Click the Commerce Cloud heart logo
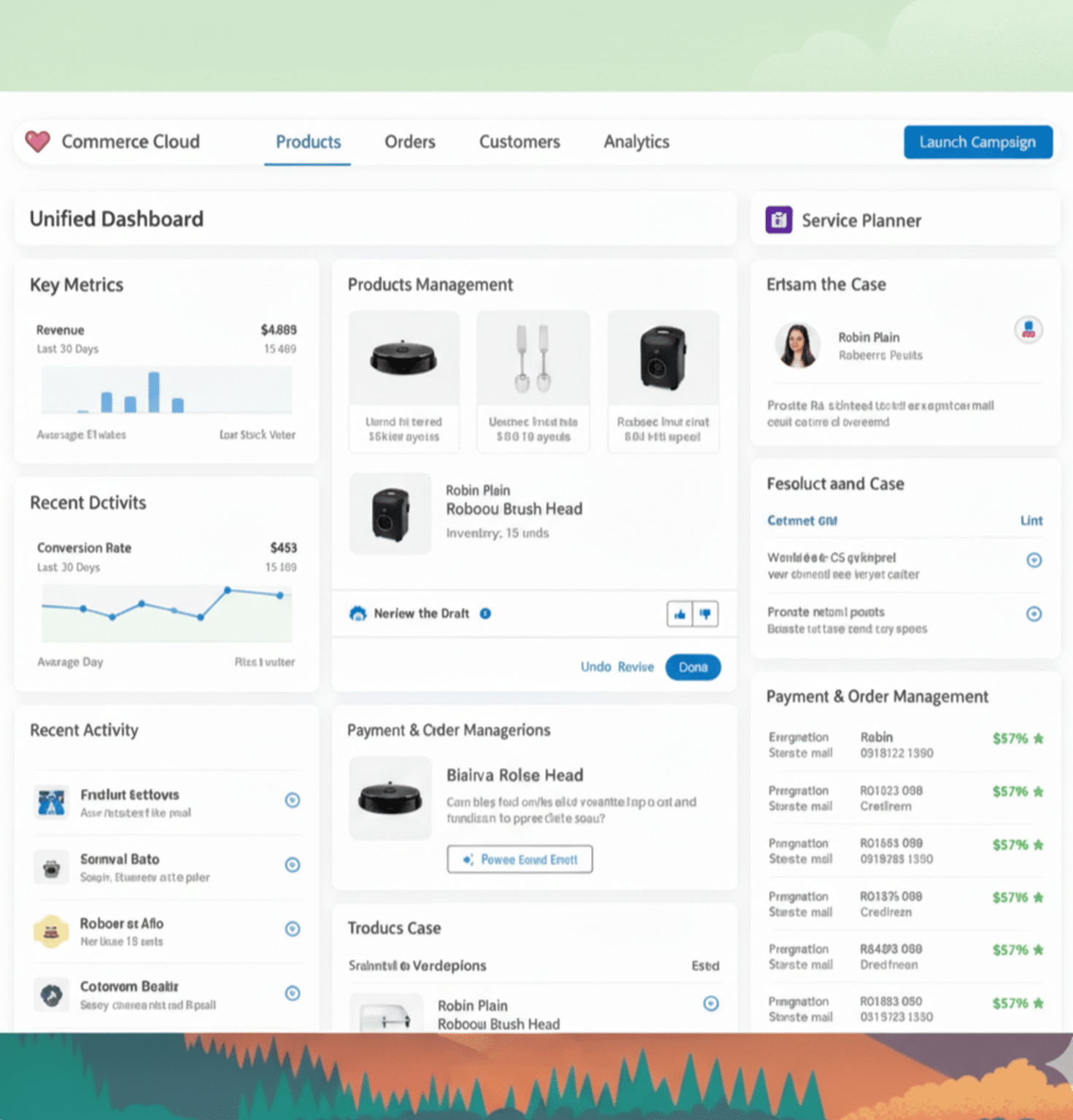 click(x=37, y=141)
